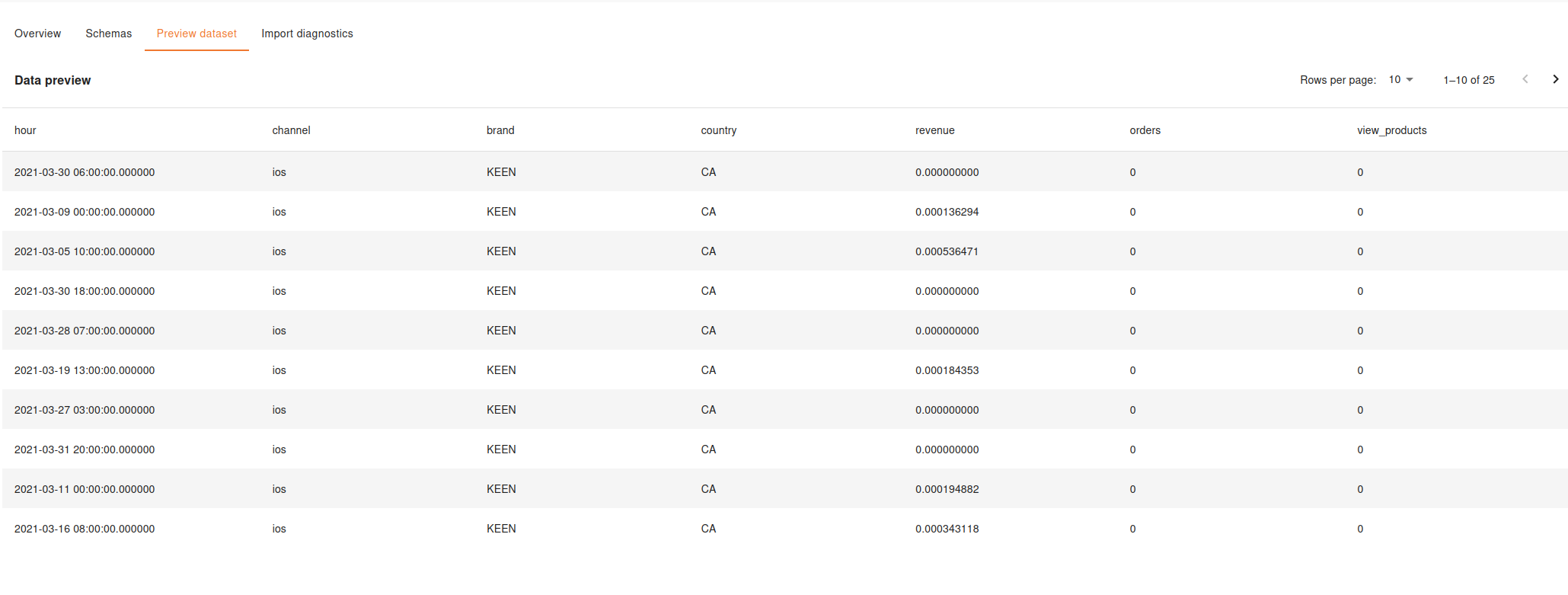Click the revenue column header
The width and height of the screenshot is (1568, 595).
click(x=934, y=130)
